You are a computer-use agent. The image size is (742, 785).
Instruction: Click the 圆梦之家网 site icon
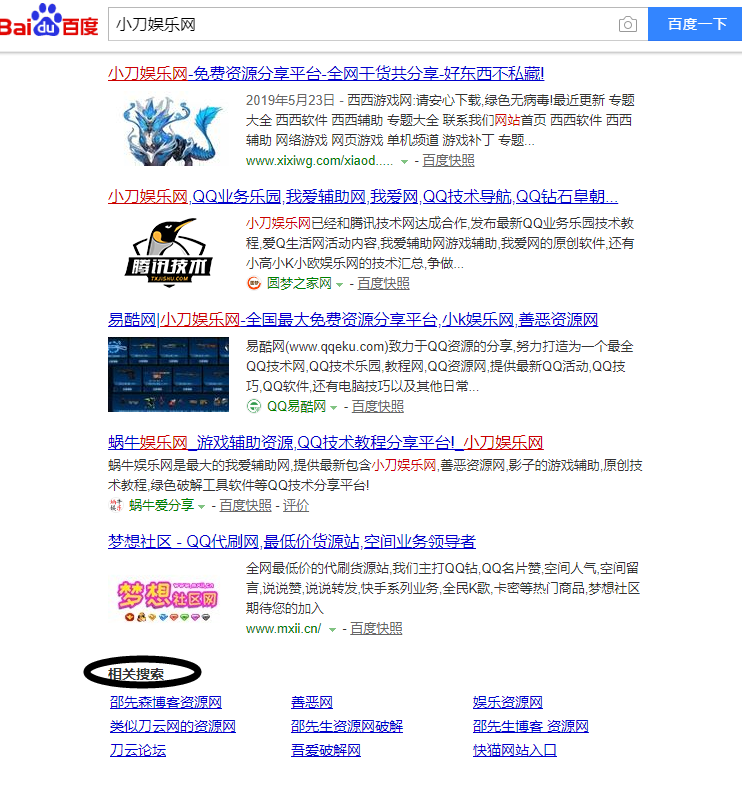pyautogui.click(x=254, y=283)
